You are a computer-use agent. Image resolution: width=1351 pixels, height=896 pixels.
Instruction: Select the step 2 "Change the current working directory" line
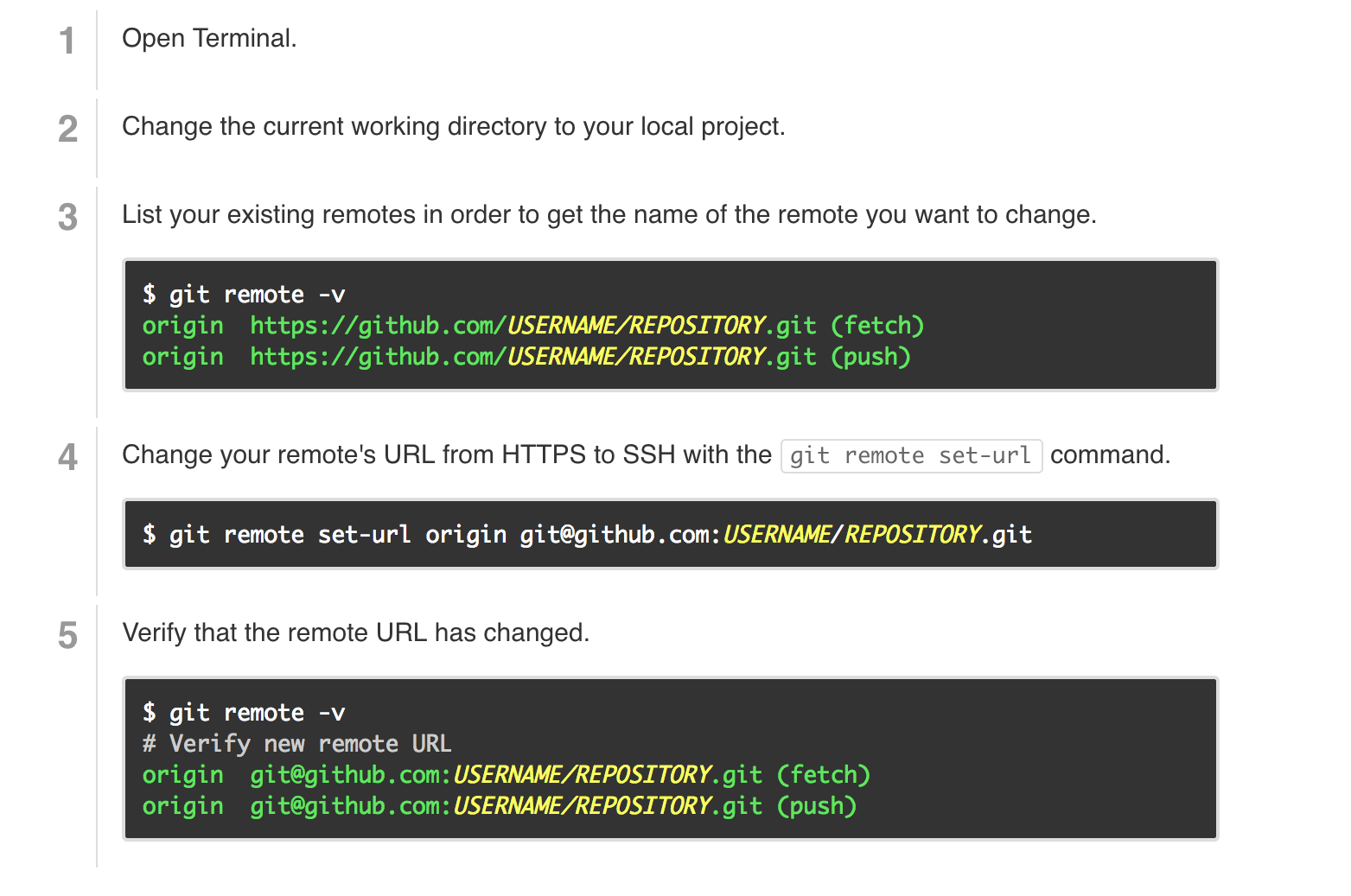[x=454, y=127]
